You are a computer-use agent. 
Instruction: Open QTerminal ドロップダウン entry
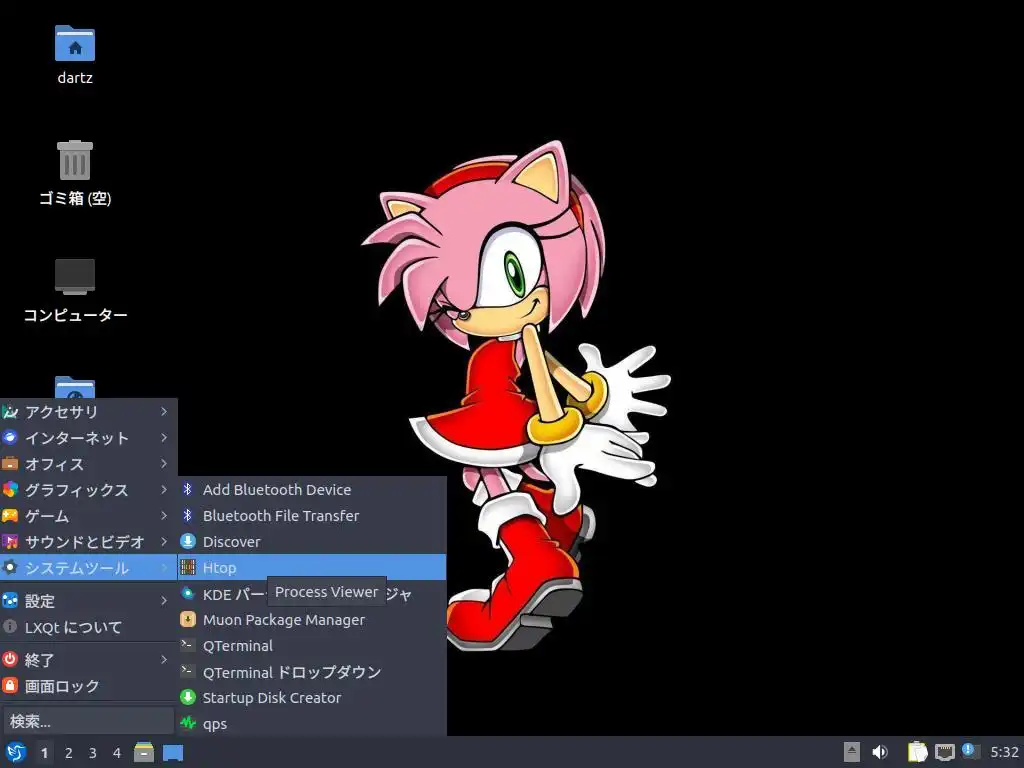pos(312,672)
